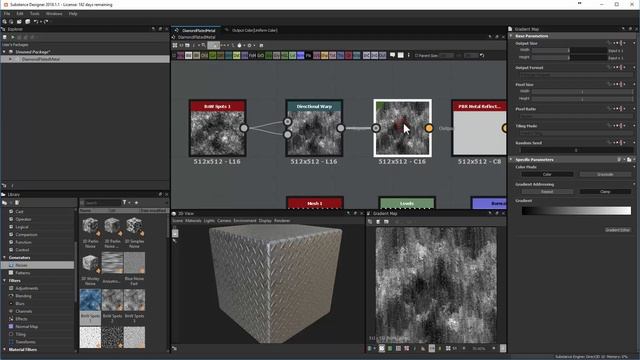The image size is (640, 360).
Task: Set Color Mode to Grayscale
Action: pyautogui.click(x=605, y=174)
